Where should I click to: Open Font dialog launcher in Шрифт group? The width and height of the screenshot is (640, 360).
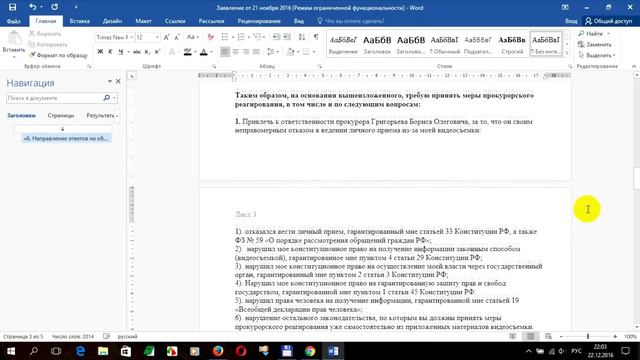(214, 66)
